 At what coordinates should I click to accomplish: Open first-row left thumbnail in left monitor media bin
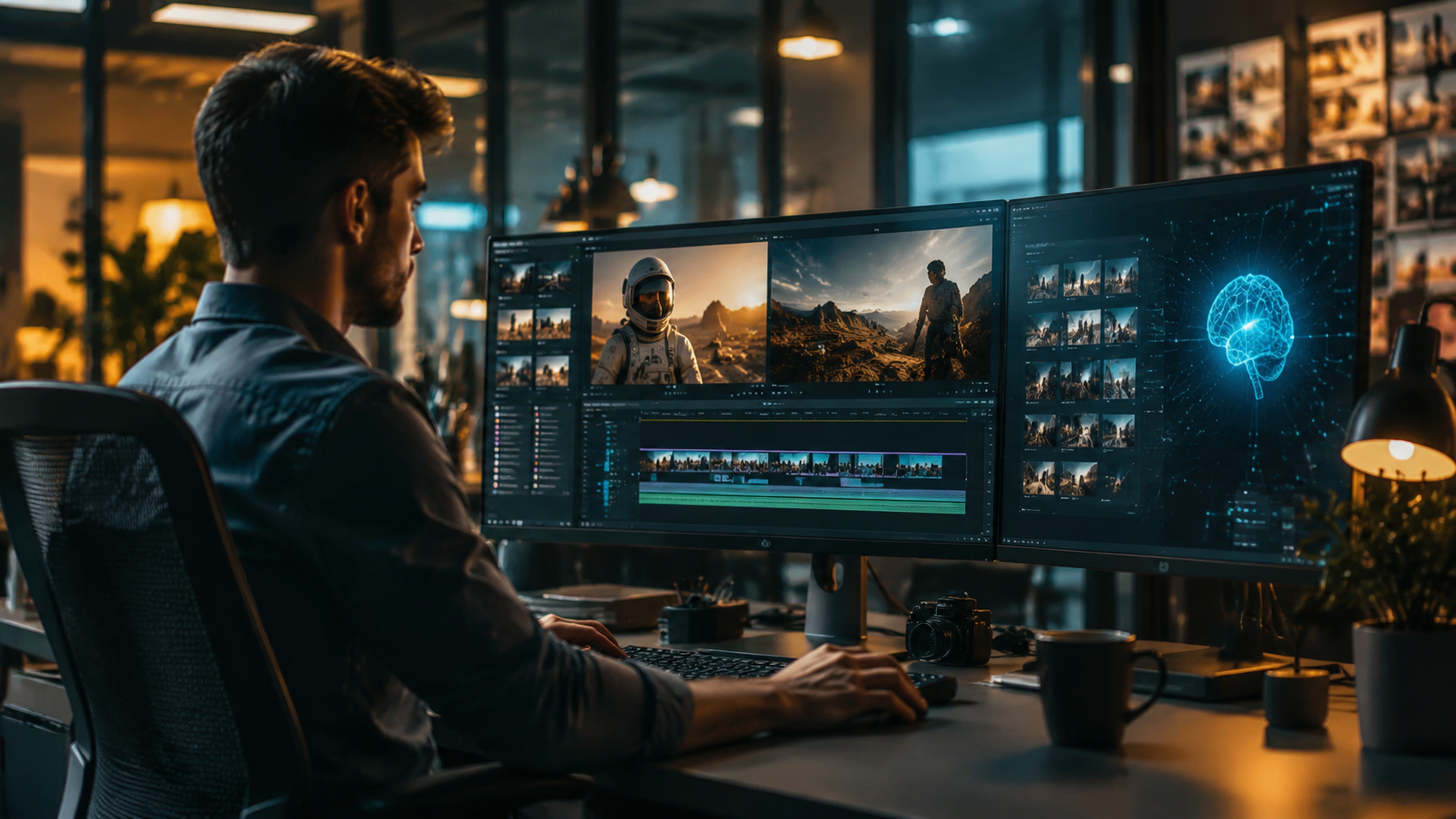(516, 279)
